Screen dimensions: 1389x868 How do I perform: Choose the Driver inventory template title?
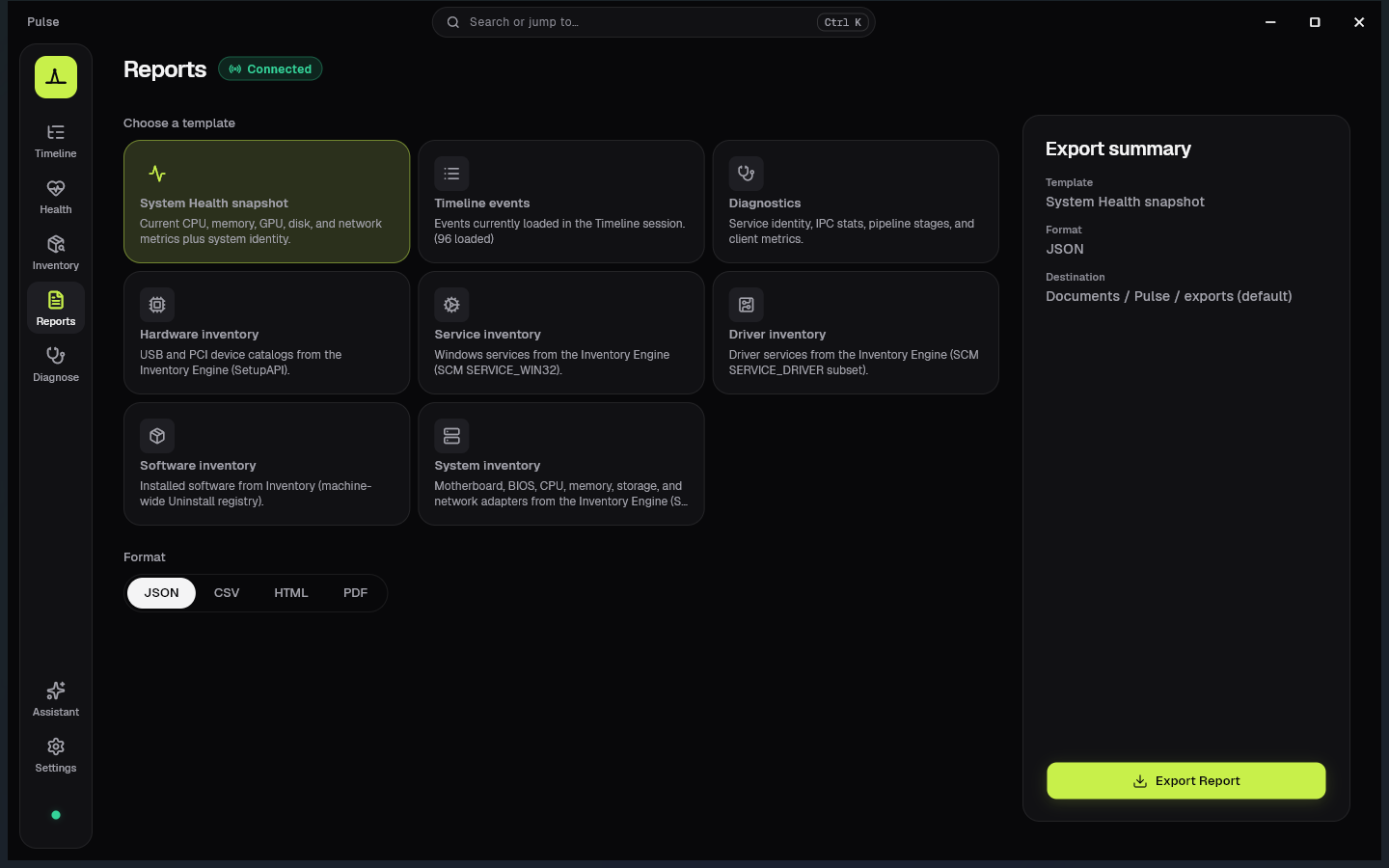(x=777, y=335)
